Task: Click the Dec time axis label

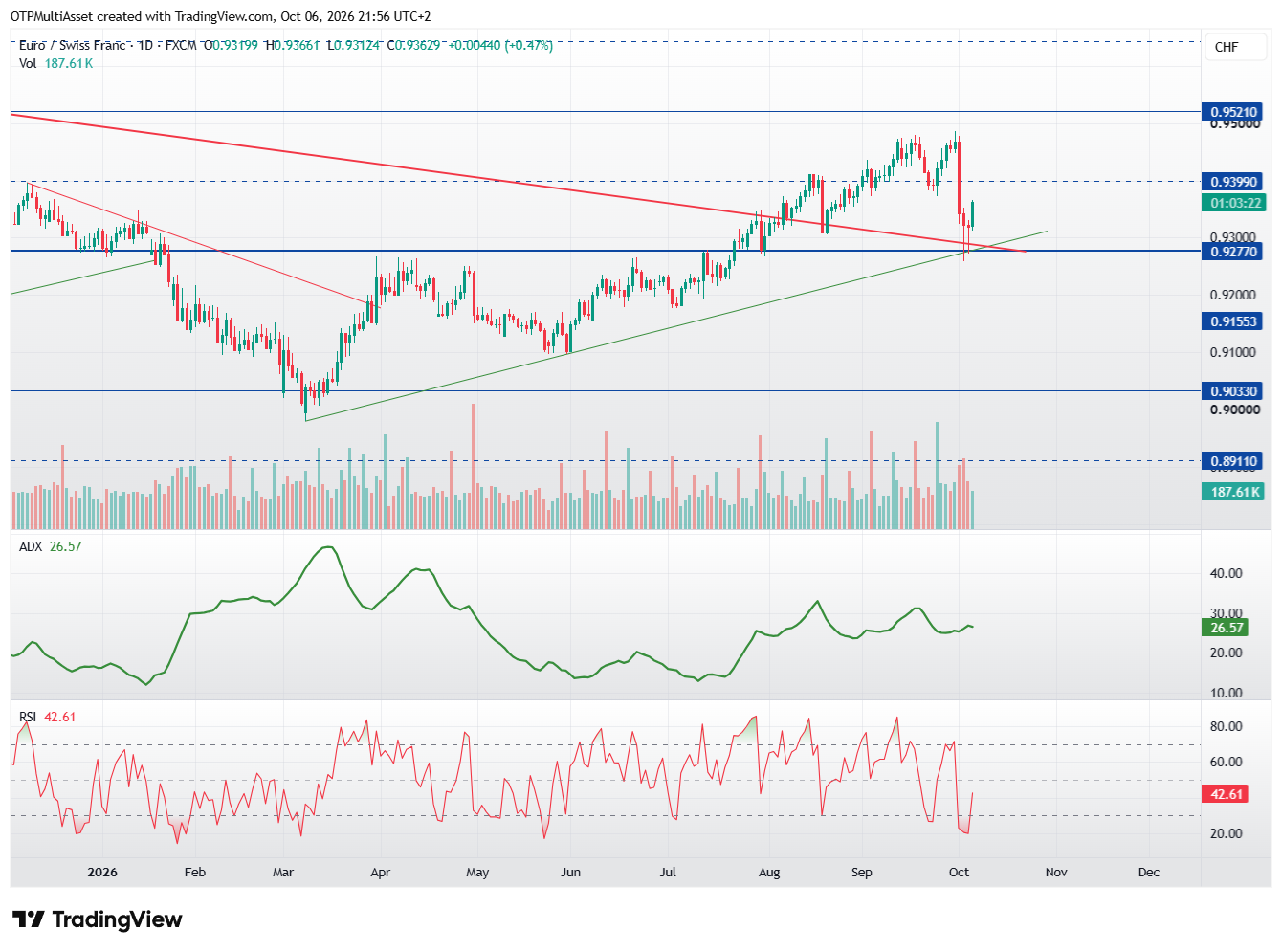Action: pyautogui.click(x=1149, y=872)
